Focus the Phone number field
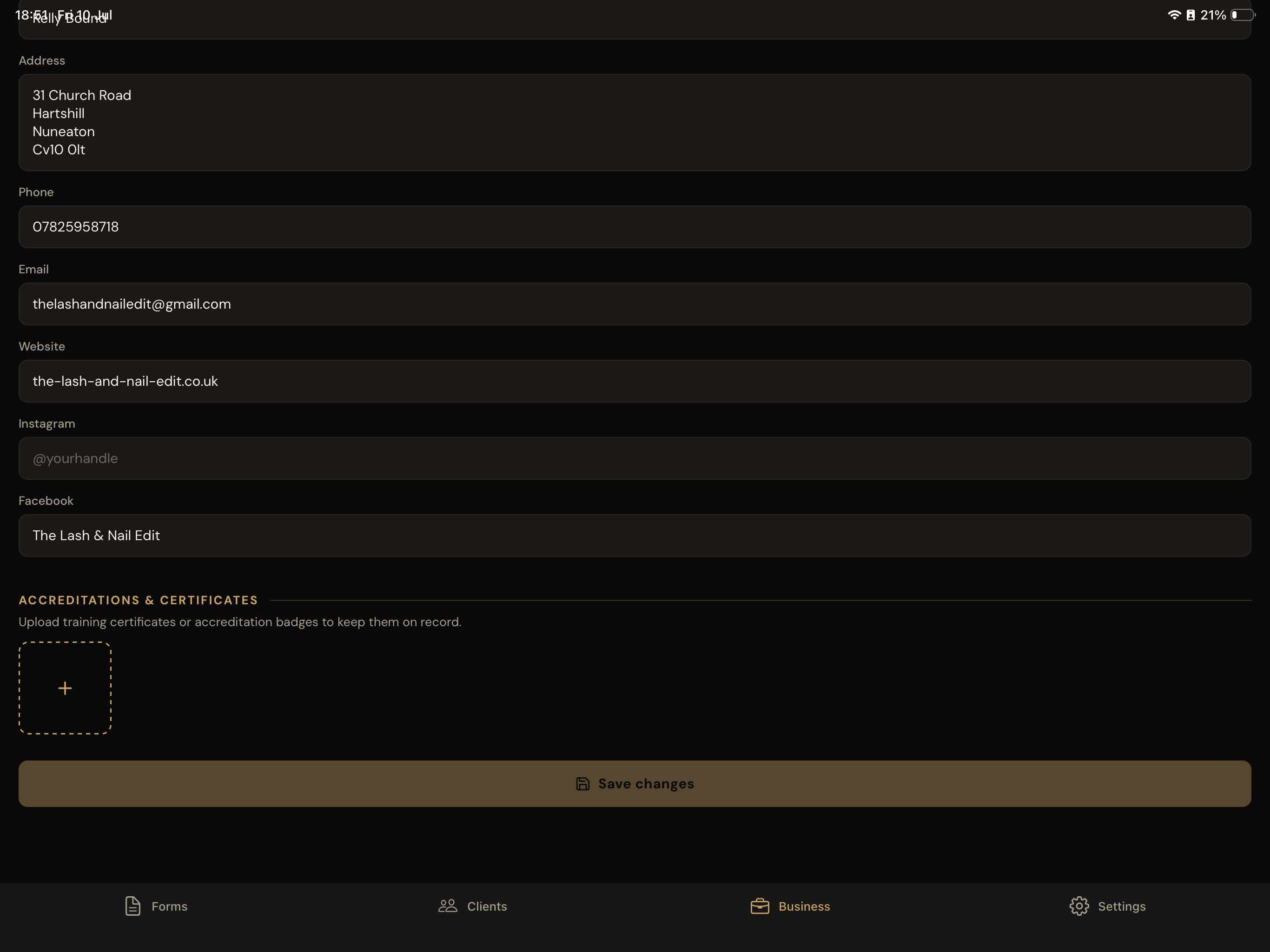Screen dimensions: 1270x952 click(635, 227)
